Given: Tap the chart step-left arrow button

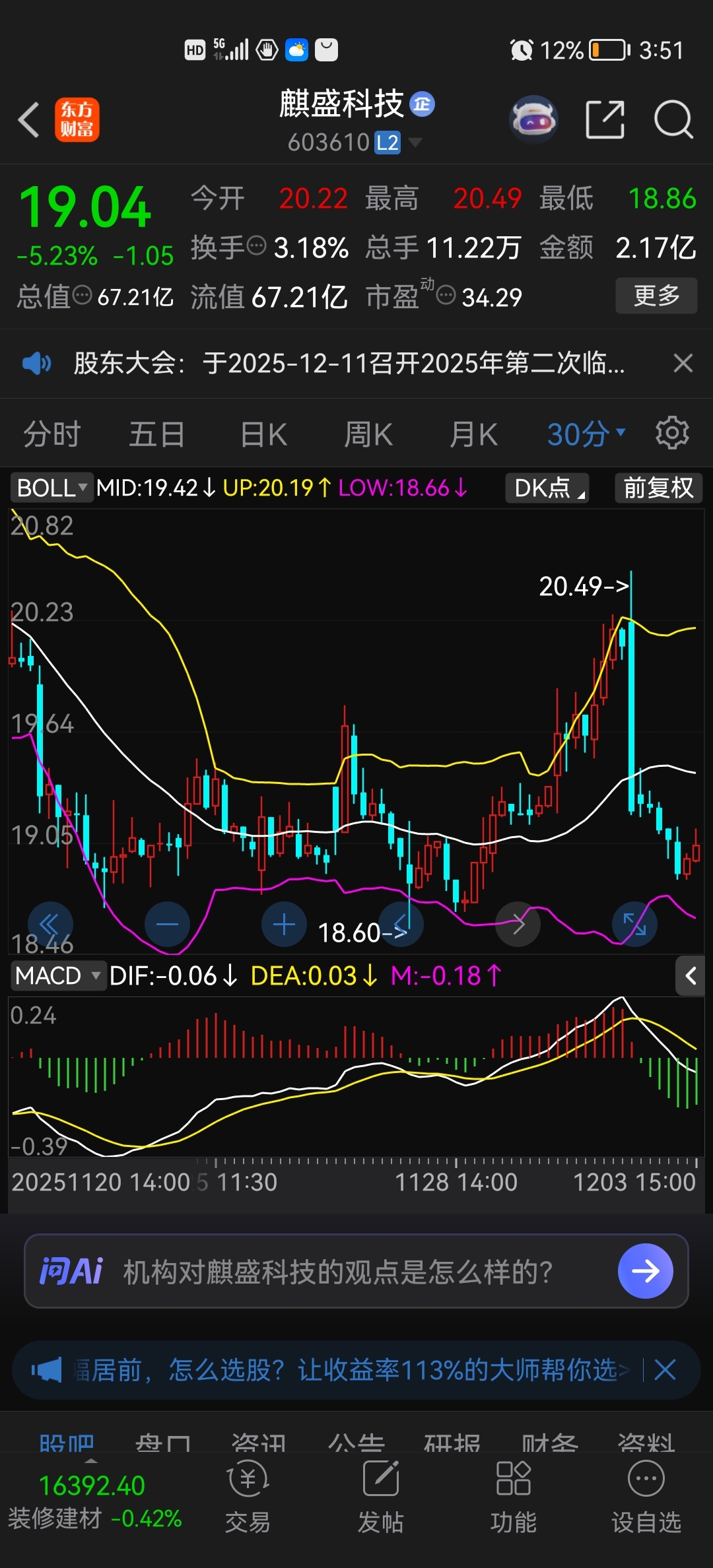Looking at the screenshot, I should pos(401,924).
